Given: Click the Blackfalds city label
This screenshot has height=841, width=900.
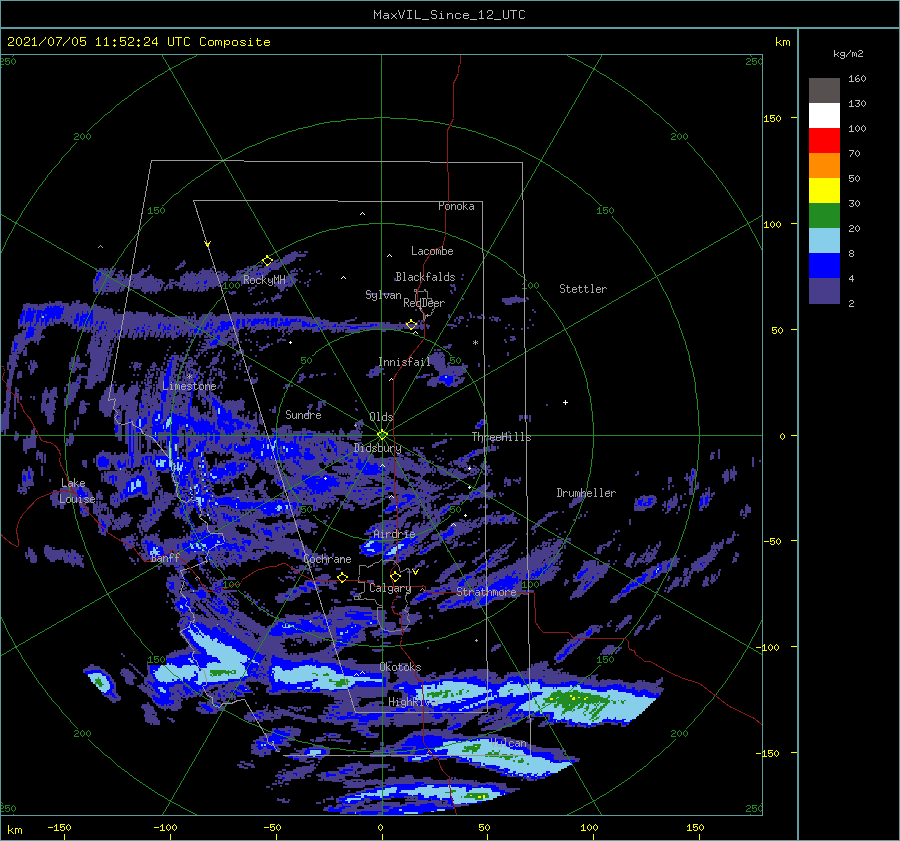Looking at the screenshot, I should coord(425,277).
